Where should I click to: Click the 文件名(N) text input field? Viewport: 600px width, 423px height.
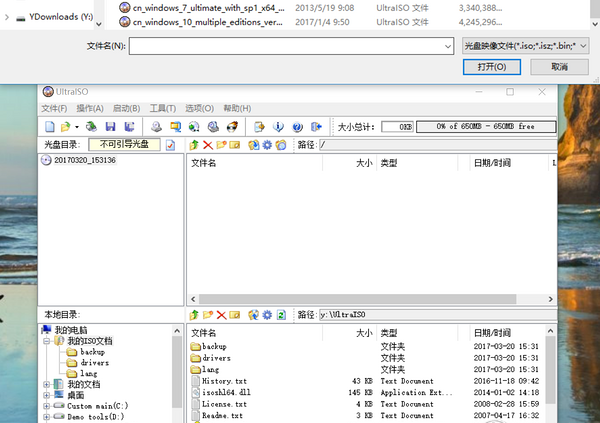[x=286, y=46]
